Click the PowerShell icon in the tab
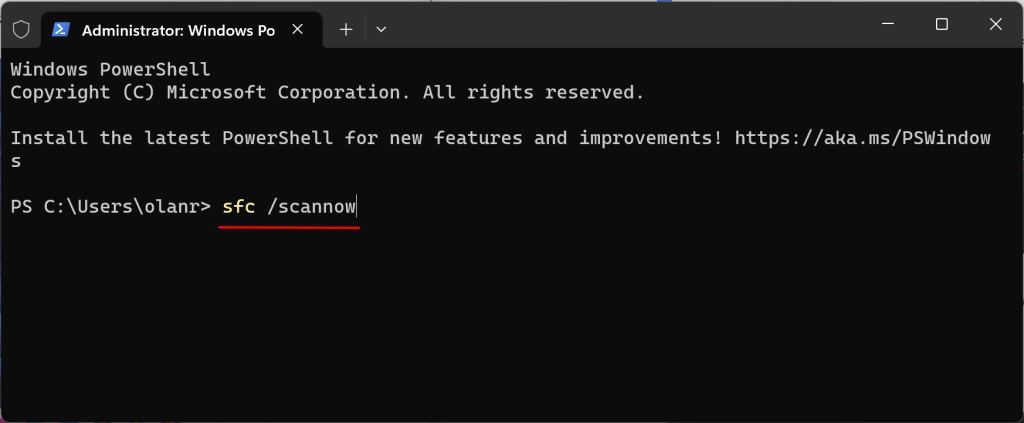The width and height of the screenshot is (1024, 423). 60,30
